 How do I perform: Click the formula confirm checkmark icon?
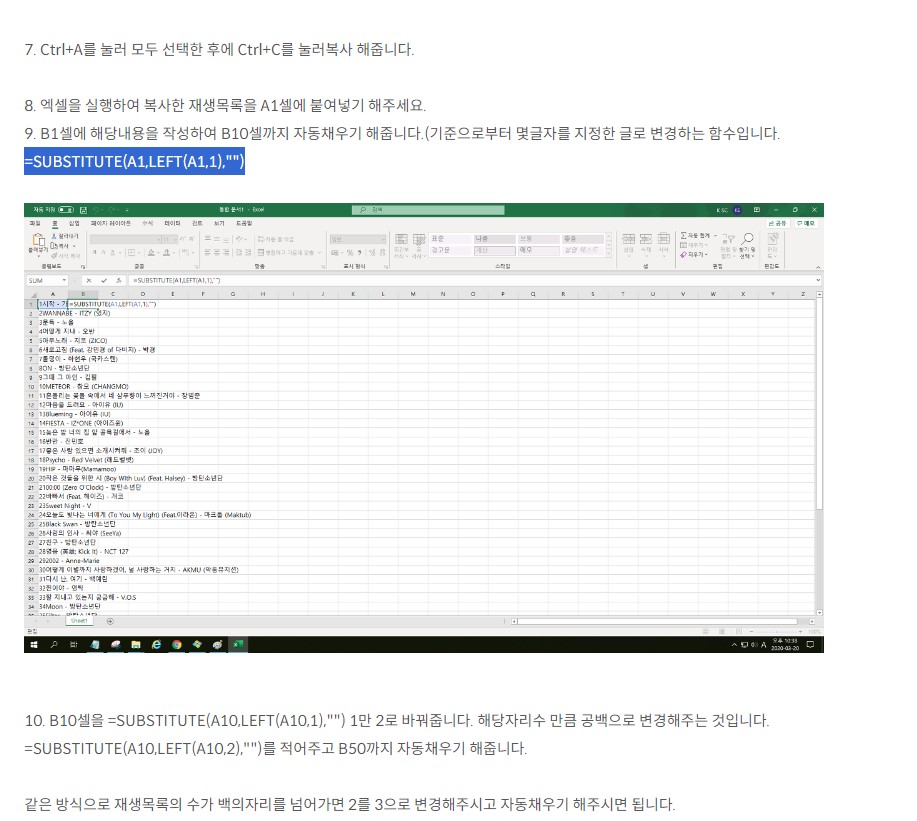(x=104, y=281)
